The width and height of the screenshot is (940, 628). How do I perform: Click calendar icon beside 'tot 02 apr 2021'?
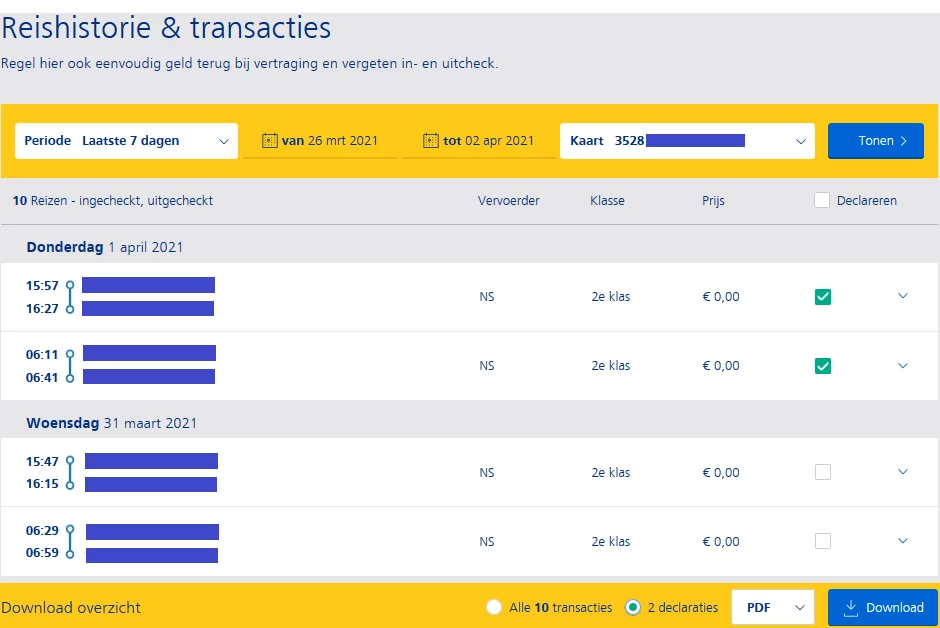click(431, 141)
